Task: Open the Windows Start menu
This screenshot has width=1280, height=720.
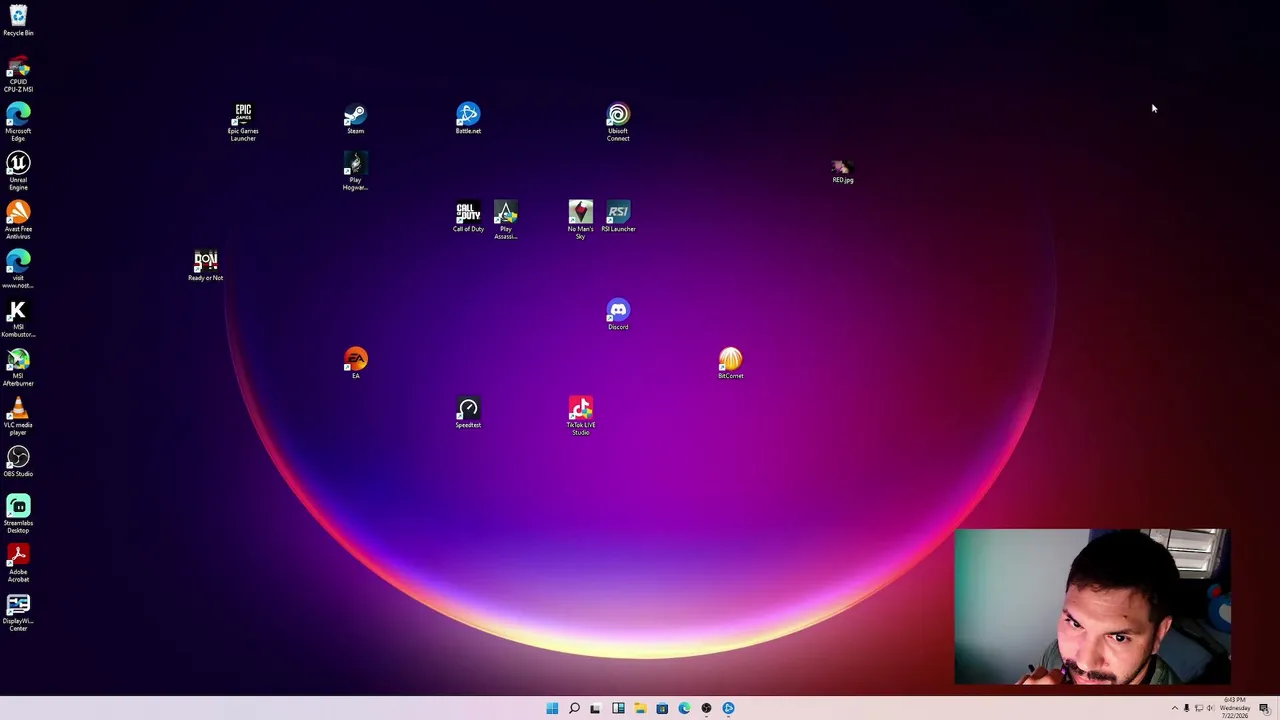Action: tap(552, 708)
